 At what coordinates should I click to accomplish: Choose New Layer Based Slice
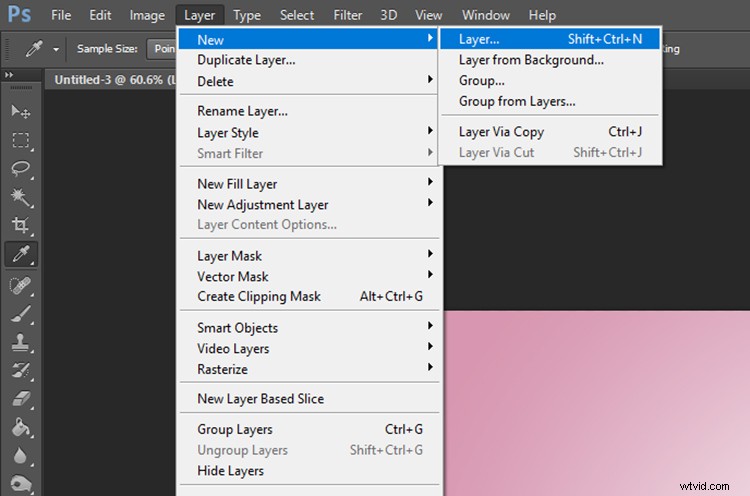[x=308, y=398]
